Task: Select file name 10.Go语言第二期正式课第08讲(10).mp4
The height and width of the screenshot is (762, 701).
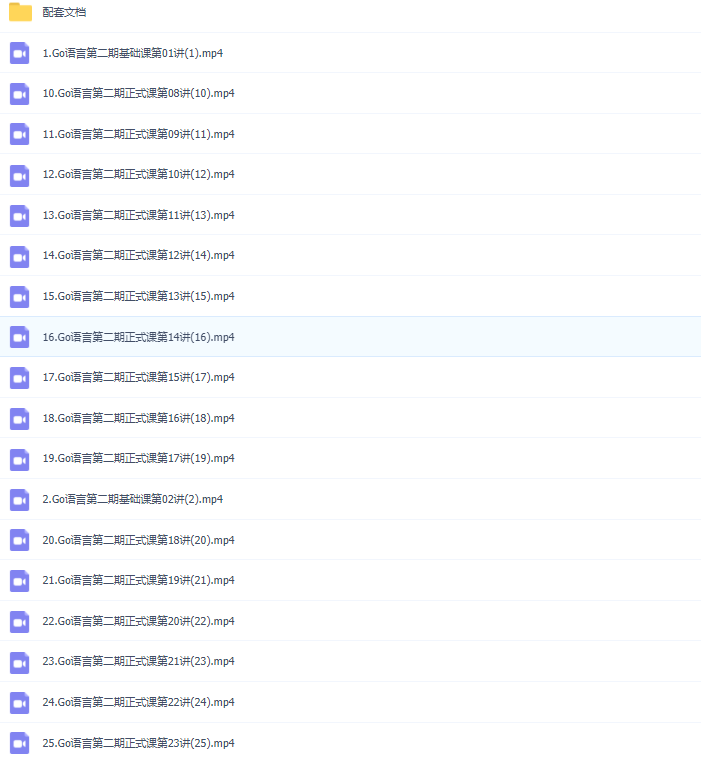Action: (x=139, y=93)
